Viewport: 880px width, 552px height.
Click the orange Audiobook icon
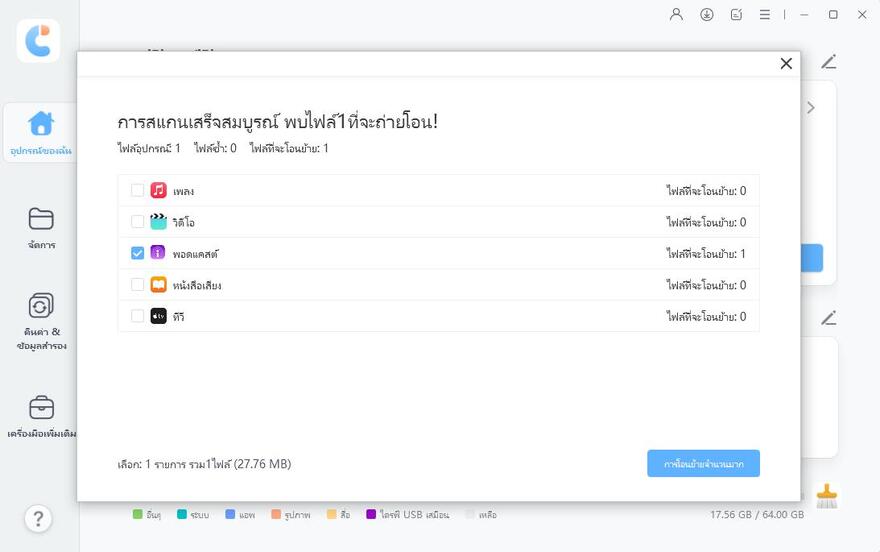[x=159, y=285]
